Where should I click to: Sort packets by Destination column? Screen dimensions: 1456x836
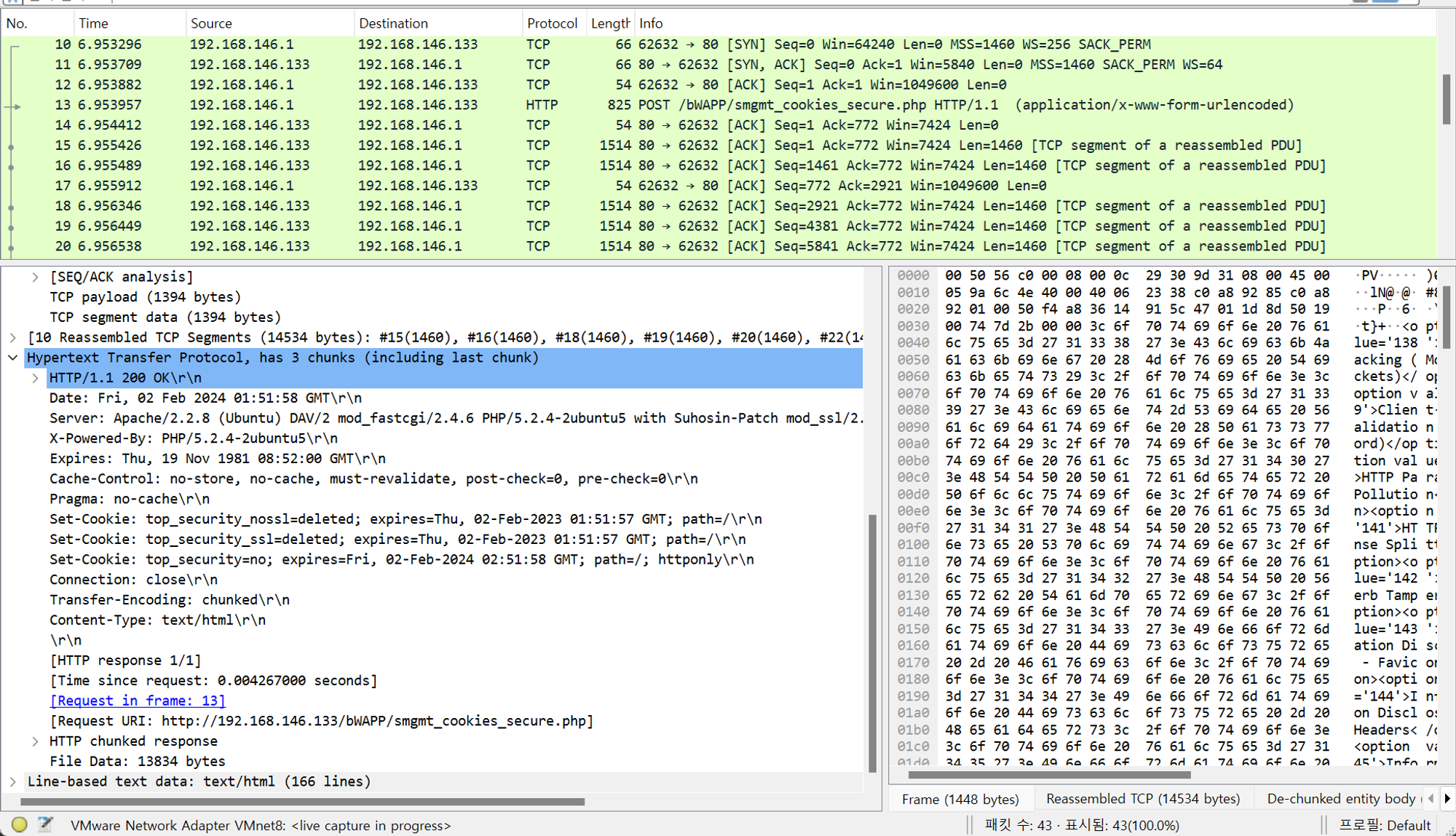click(x=438, y=23)
